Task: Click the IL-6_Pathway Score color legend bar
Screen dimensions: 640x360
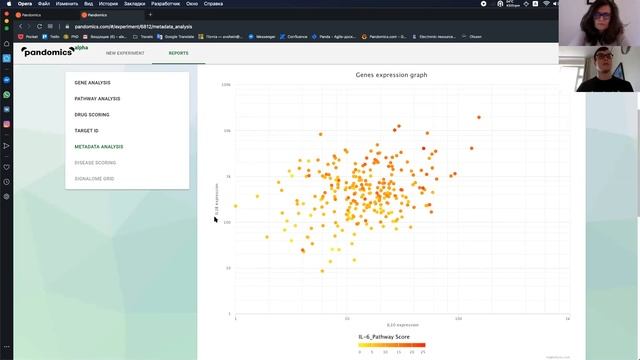Action: click(392, 345)
